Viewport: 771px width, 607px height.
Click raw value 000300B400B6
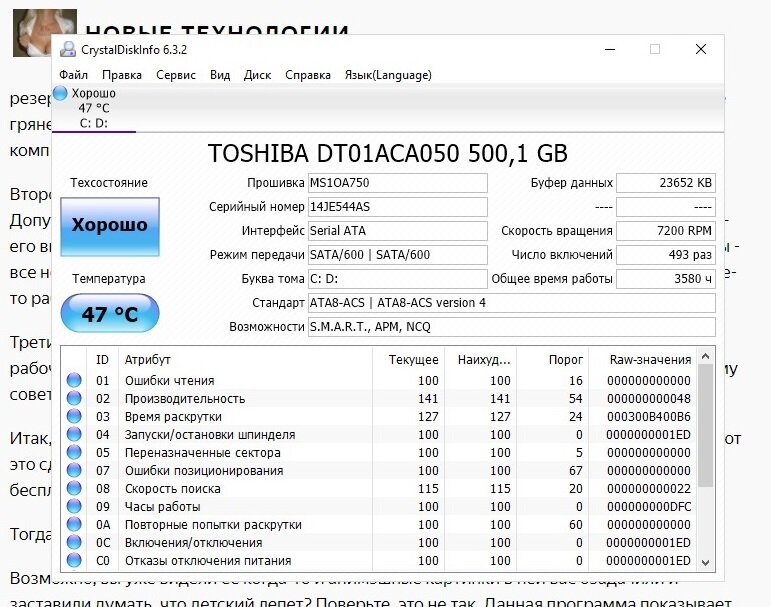[649, 417]
